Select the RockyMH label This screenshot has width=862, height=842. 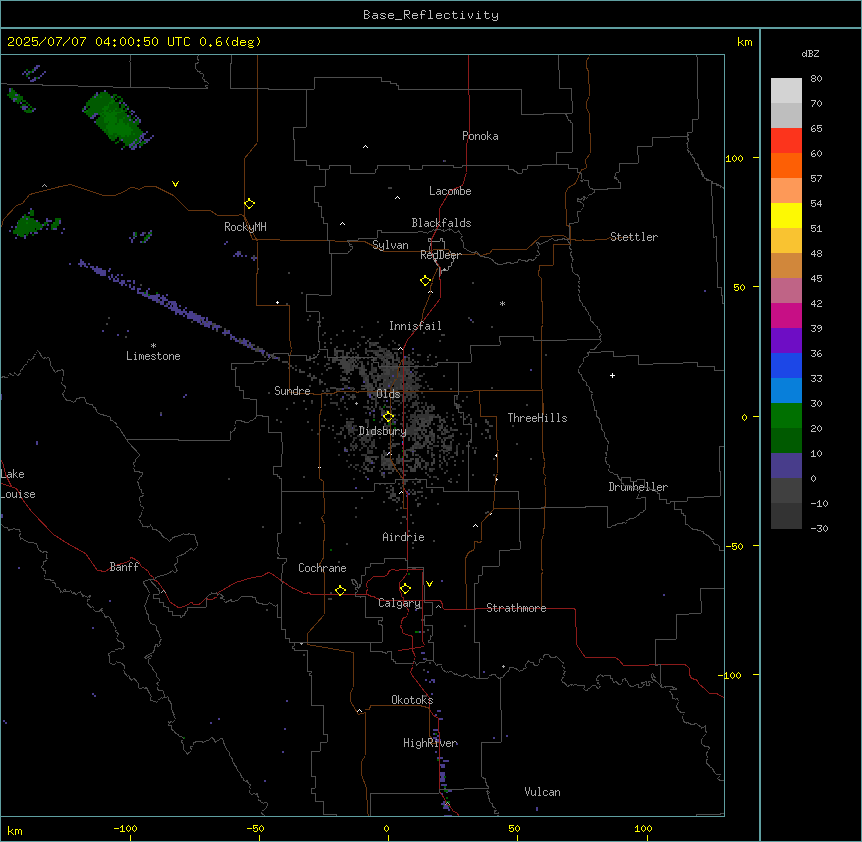(245, 227)
